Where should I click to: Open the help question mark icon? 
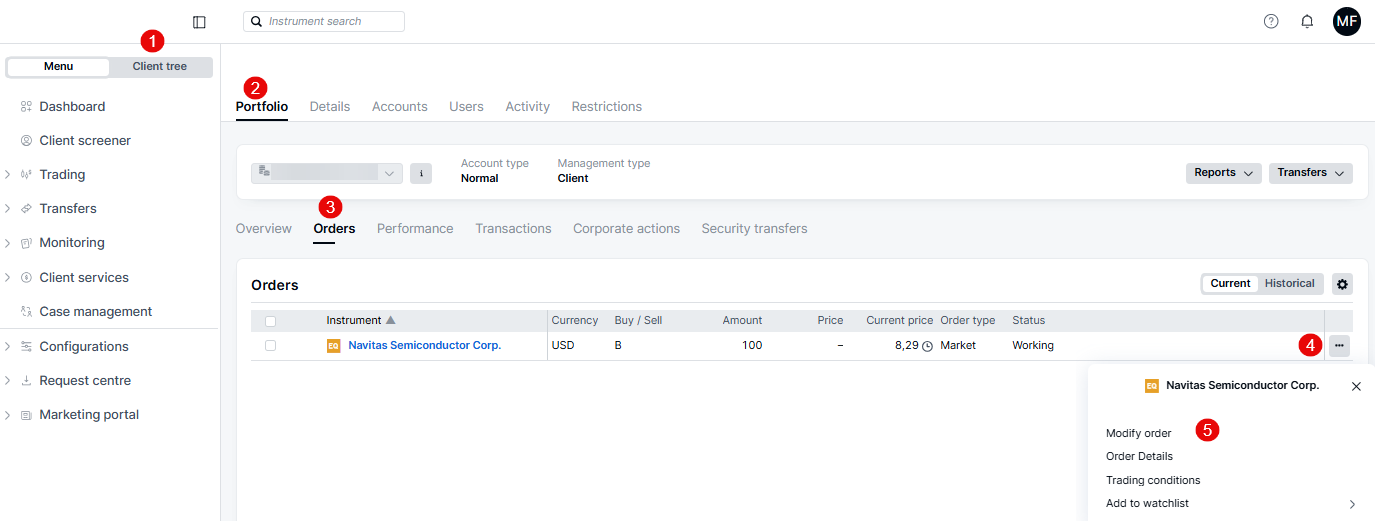click(x=1271, y=21)
